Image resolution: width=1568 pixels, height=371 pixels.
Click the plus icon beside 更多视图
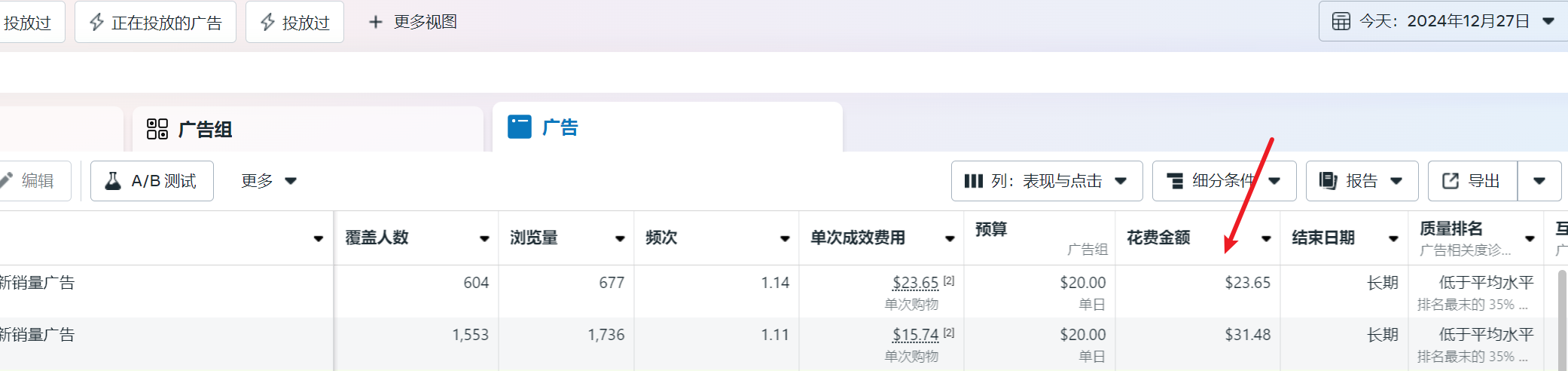[x=375, y=23]
